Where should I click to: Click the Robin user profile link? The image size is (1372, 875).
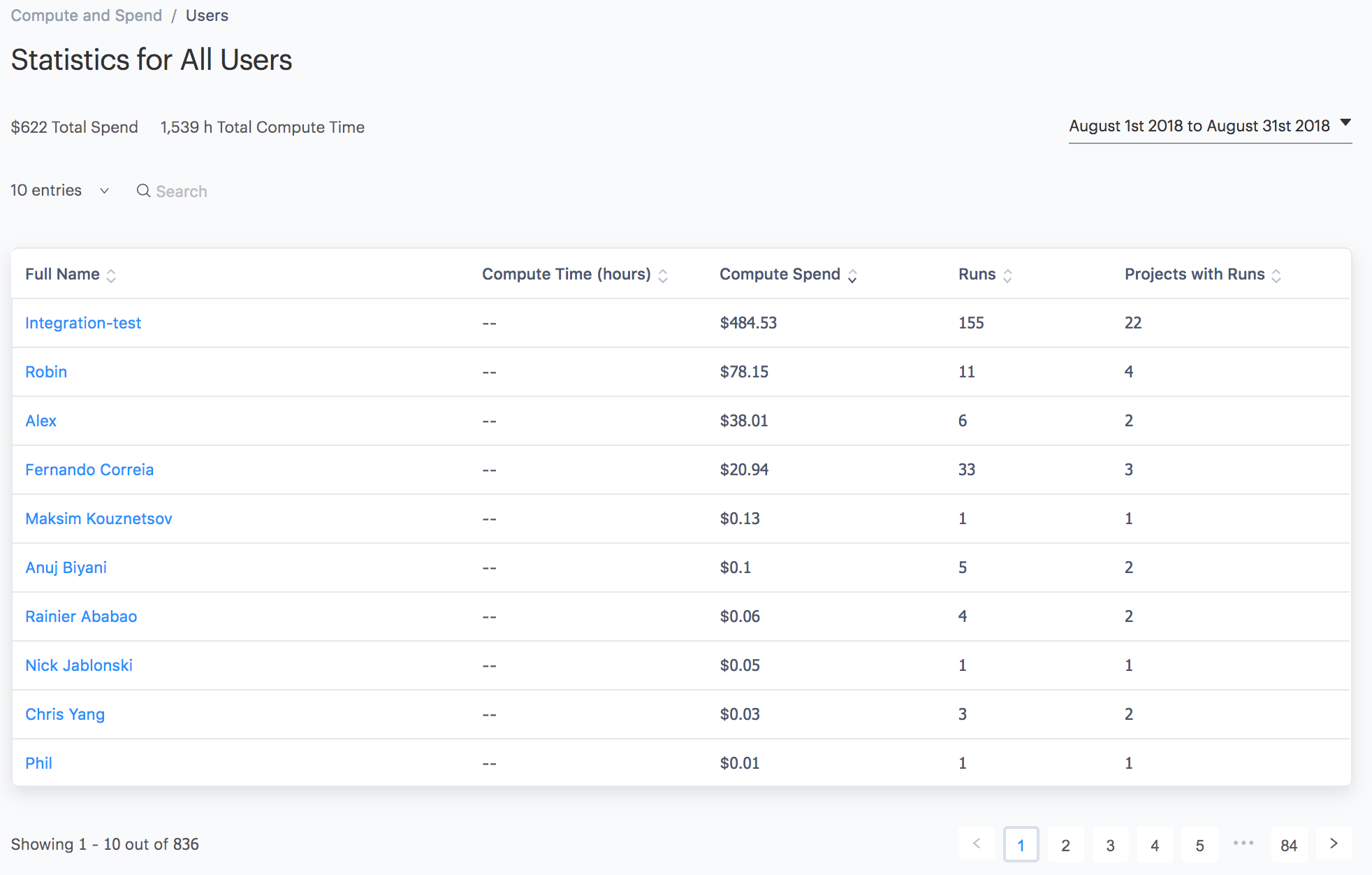[x=46, y=371]
